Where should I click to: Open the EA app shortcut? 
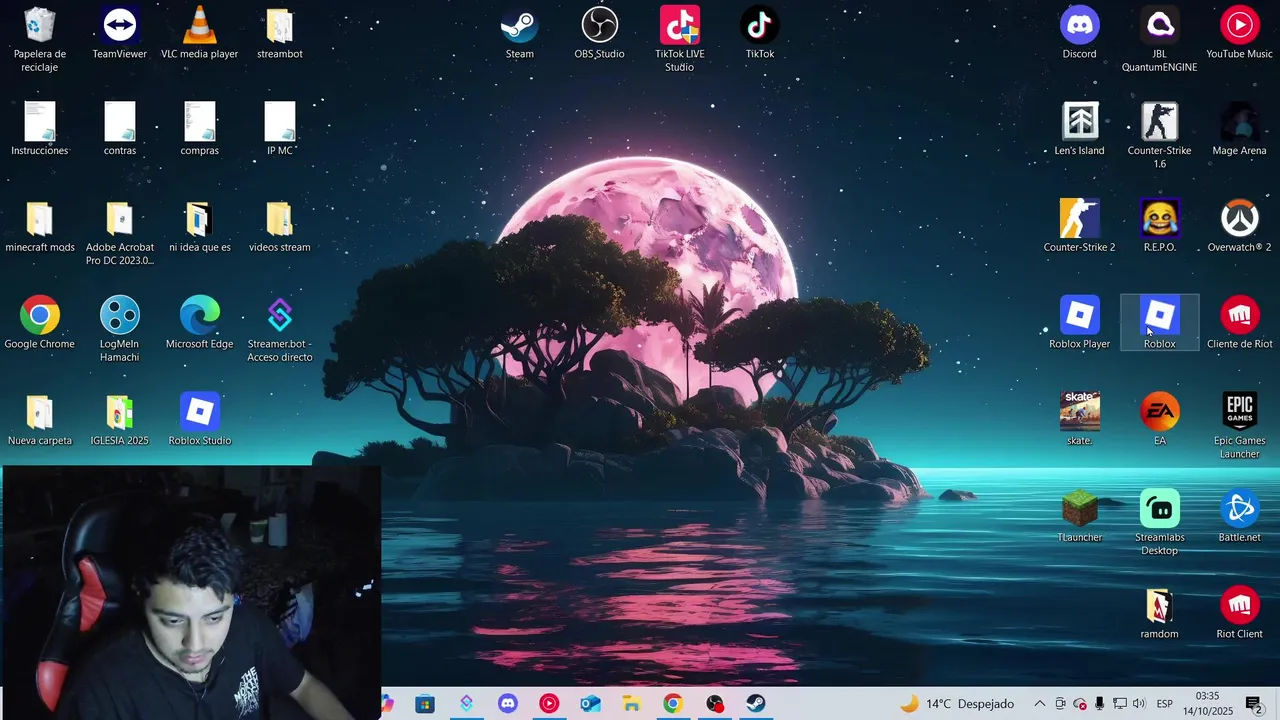coord(1160,420)
